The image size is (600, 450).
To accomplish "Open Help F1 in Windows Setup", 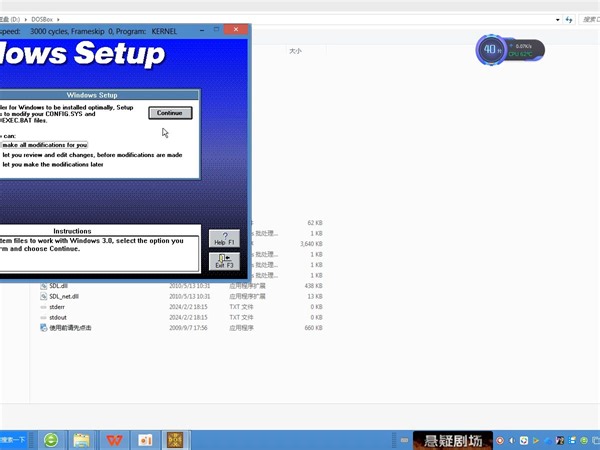I will pos(224,238).
